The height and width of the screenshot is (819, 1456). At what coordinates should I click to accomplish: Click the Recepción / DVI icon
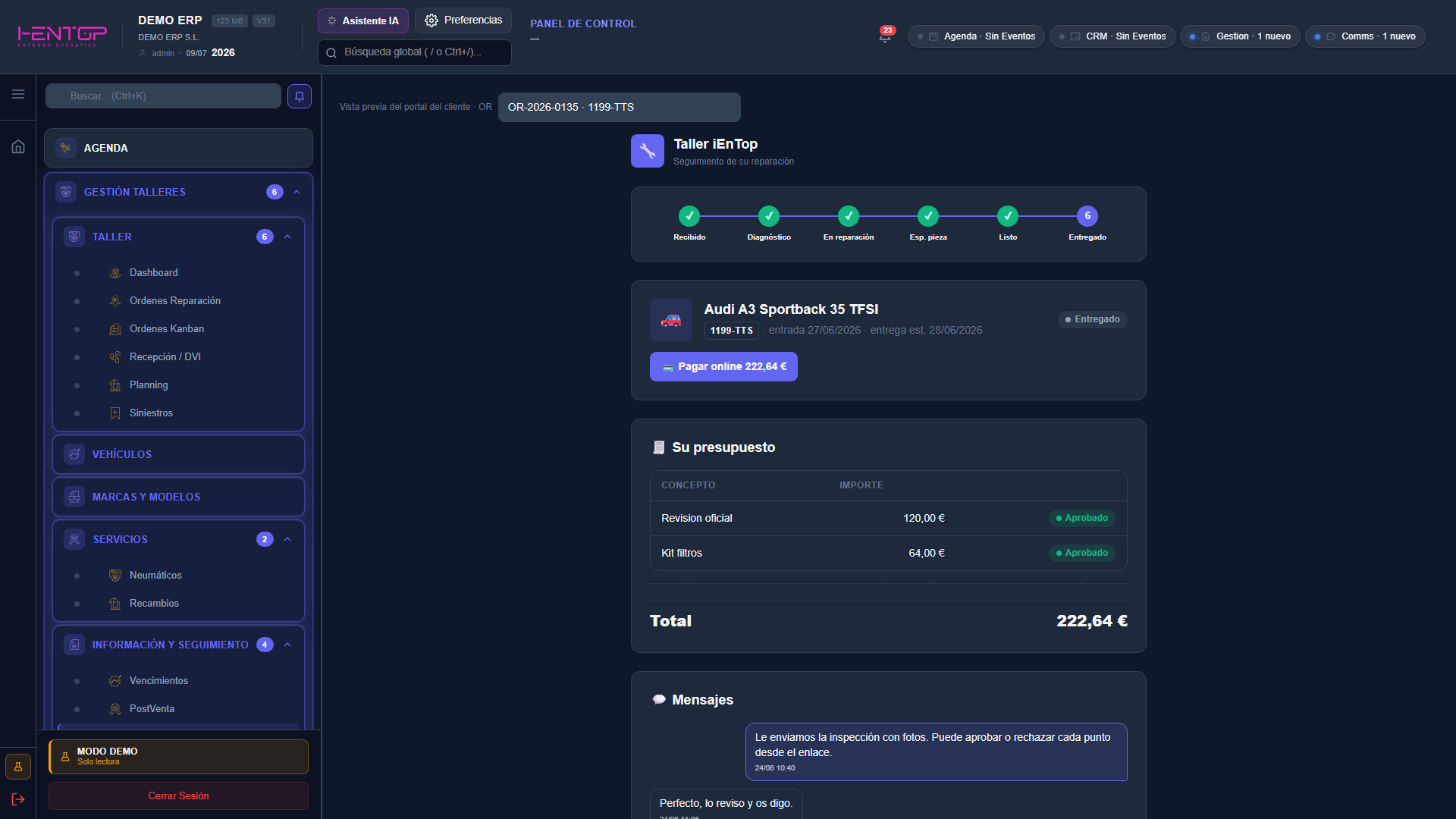tap(115, 357)
